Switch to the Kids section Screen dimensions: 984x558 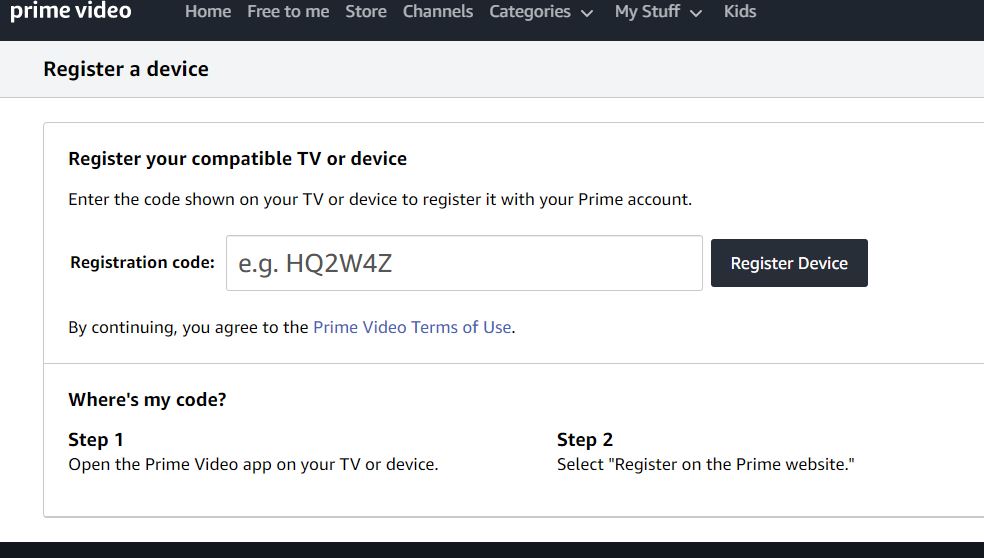740,12
